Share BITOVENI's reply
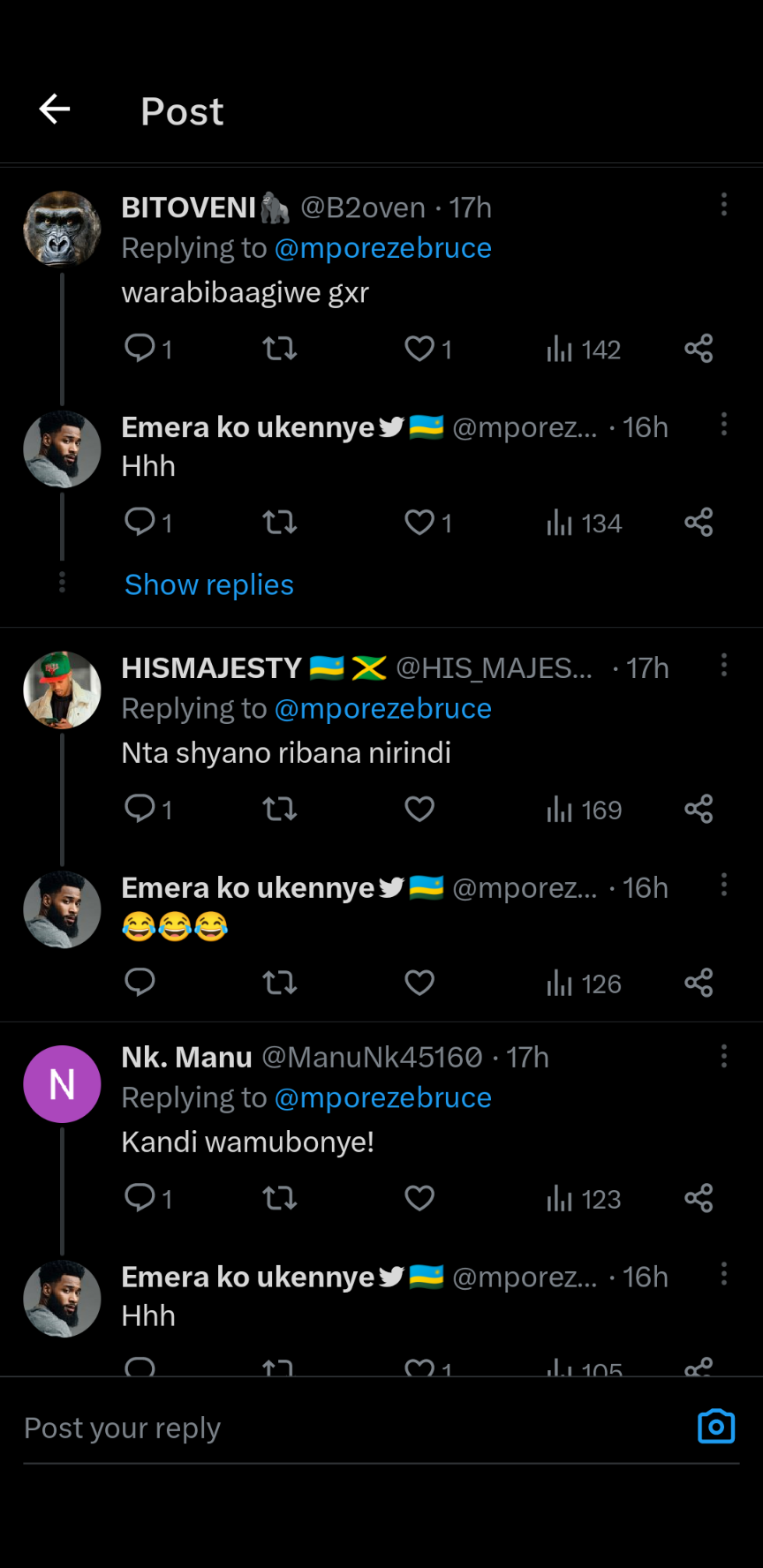 point(699,349)
